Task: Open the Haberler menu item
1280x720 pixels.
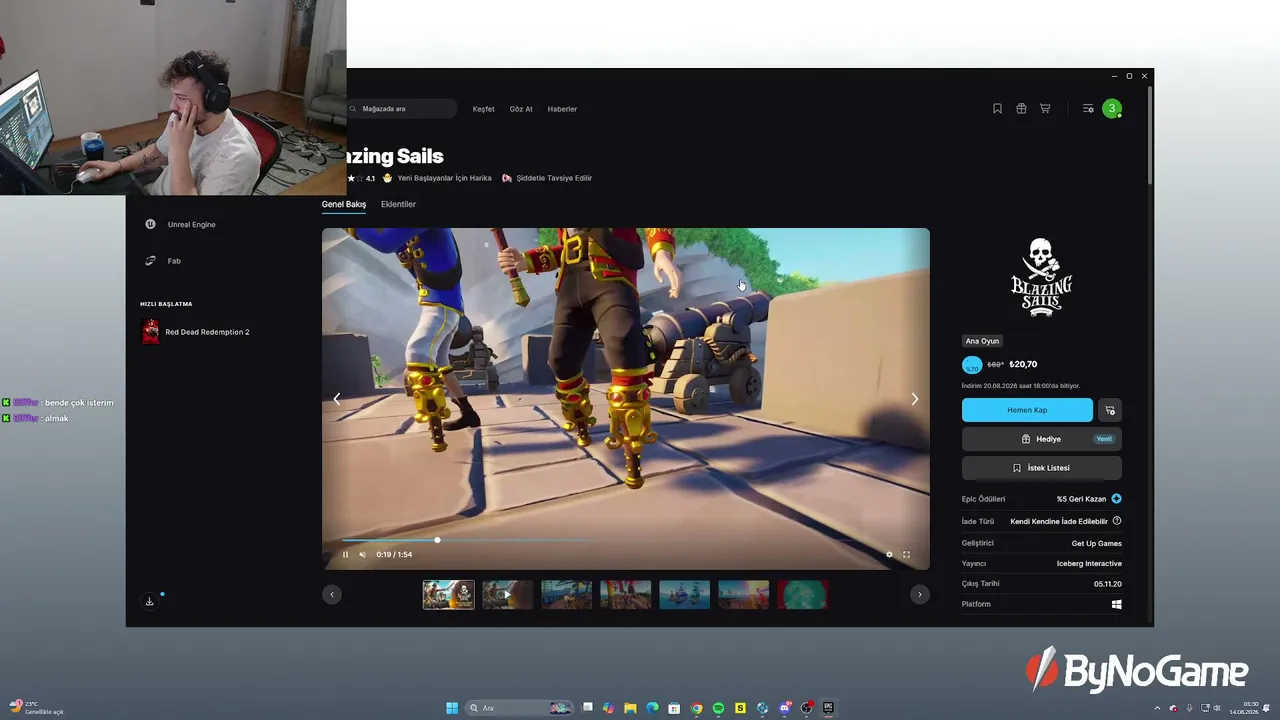Action: [x=562, y=109]
